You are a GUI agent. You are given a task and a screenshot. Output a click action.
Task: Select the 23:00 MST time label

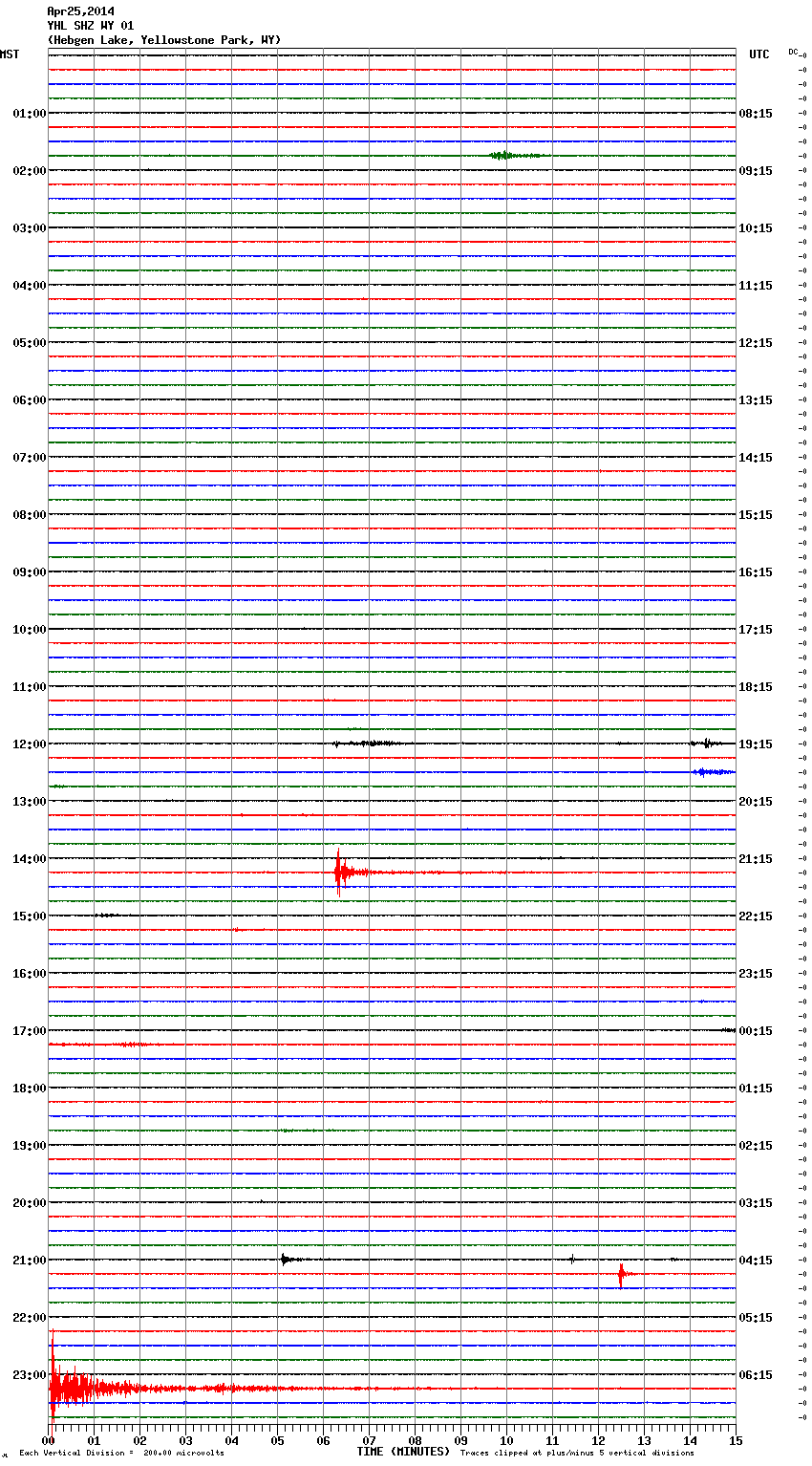pyautogui.click(x=29, y=1375)
